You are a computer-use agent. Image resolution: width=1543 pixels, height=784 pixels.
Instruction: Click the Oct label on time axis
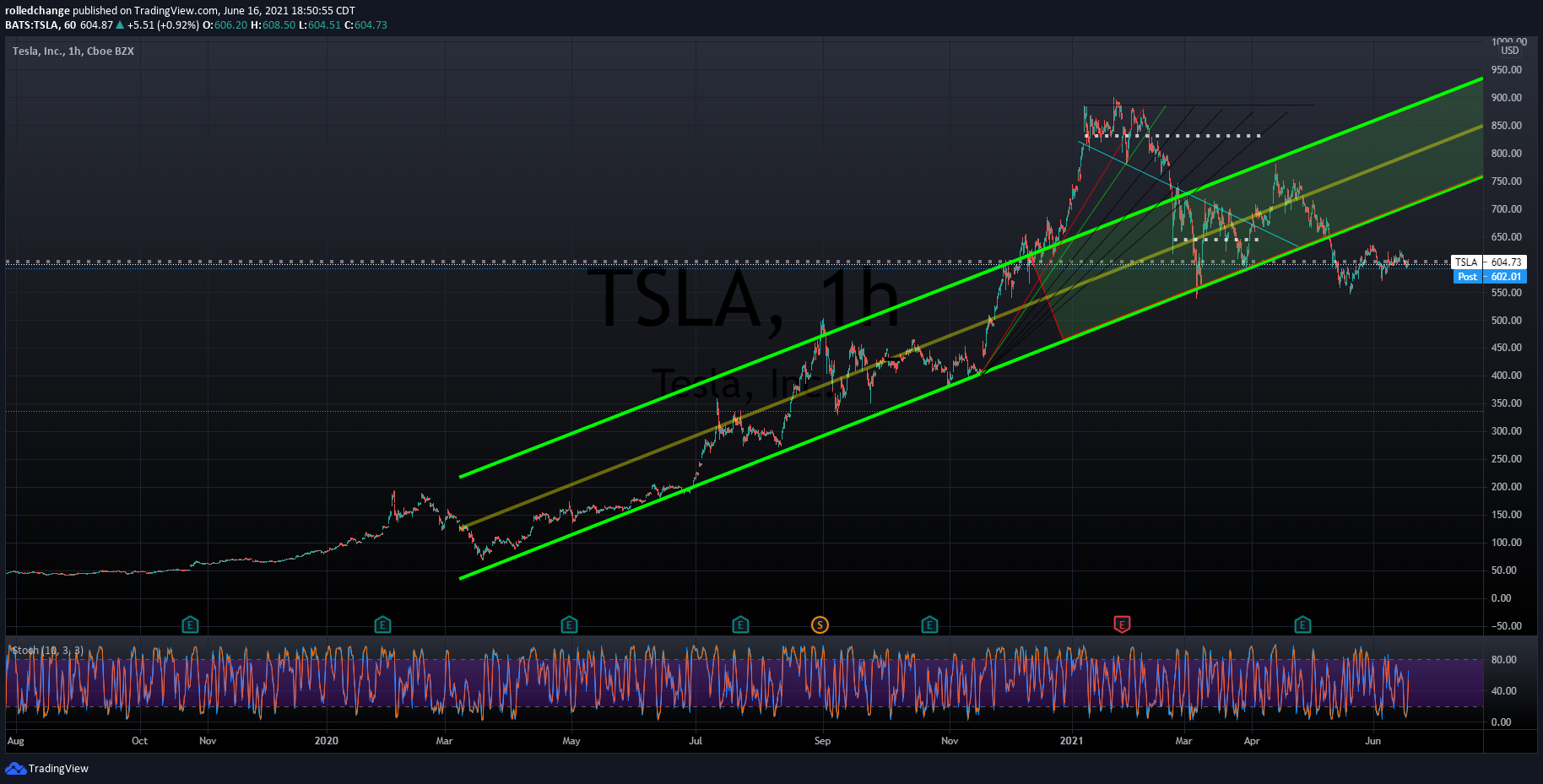click(139, 741)
